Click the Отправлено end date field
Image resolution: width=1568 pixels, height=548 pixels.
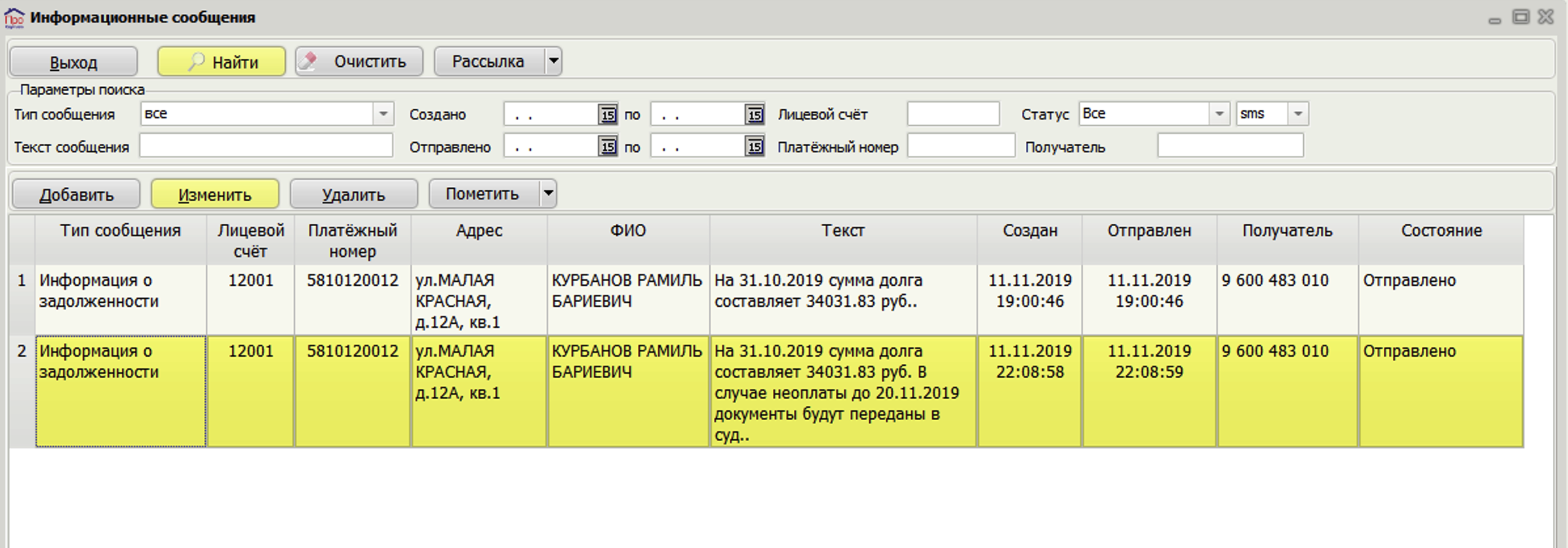[698, 146]
